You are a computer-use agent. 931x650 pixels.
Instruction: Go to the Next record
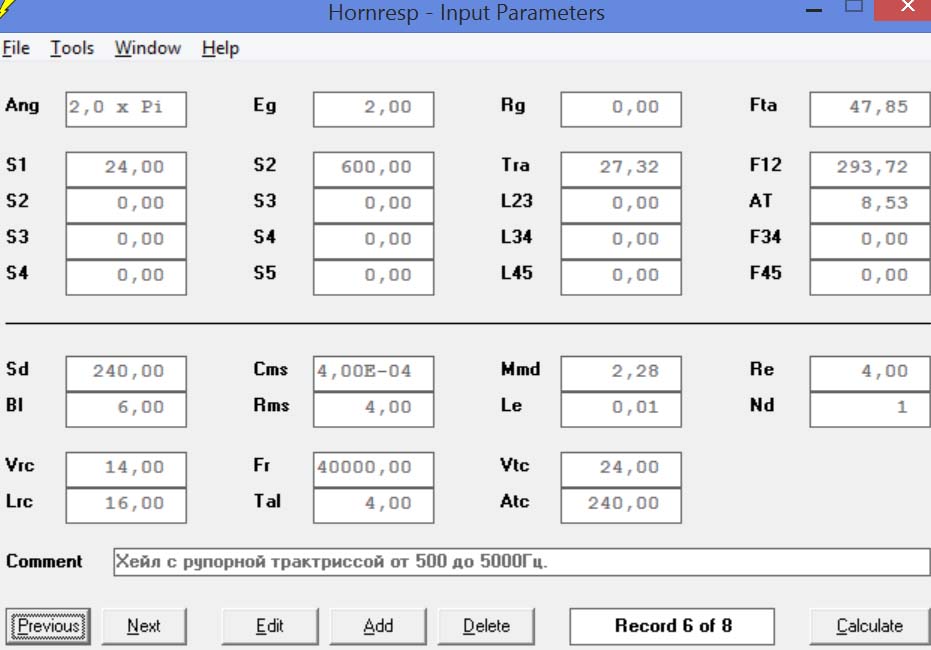144,626
